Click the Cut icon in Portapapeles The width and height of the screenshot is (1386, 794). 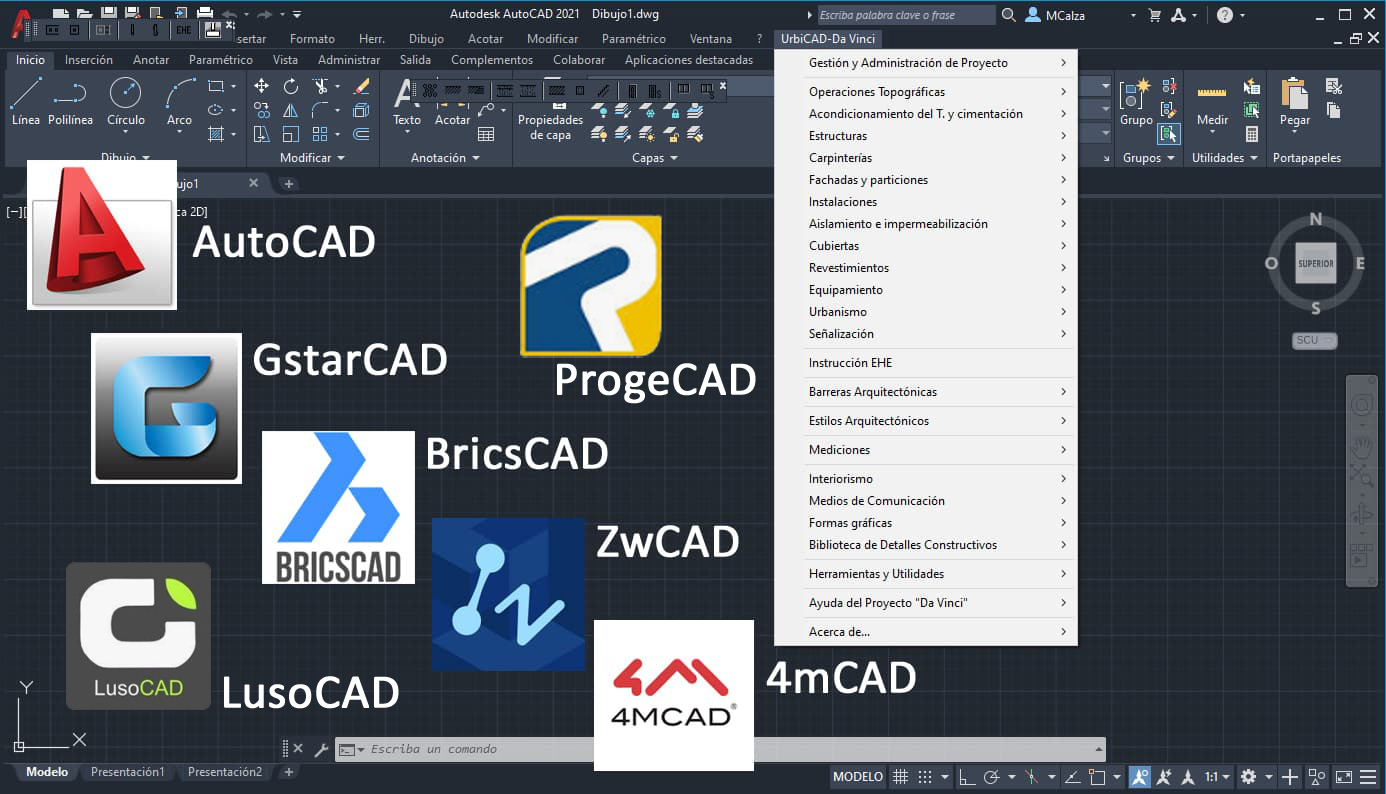[x=1333, y=87]
